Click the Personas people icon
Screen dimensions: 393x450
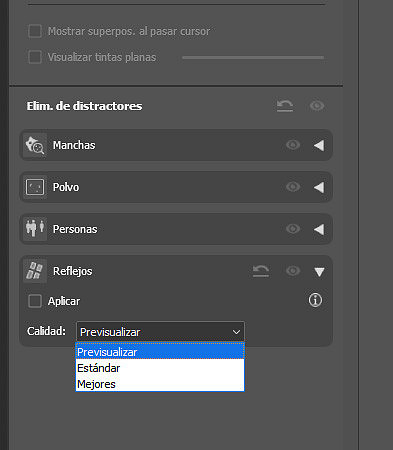click(x=35, y=229)
